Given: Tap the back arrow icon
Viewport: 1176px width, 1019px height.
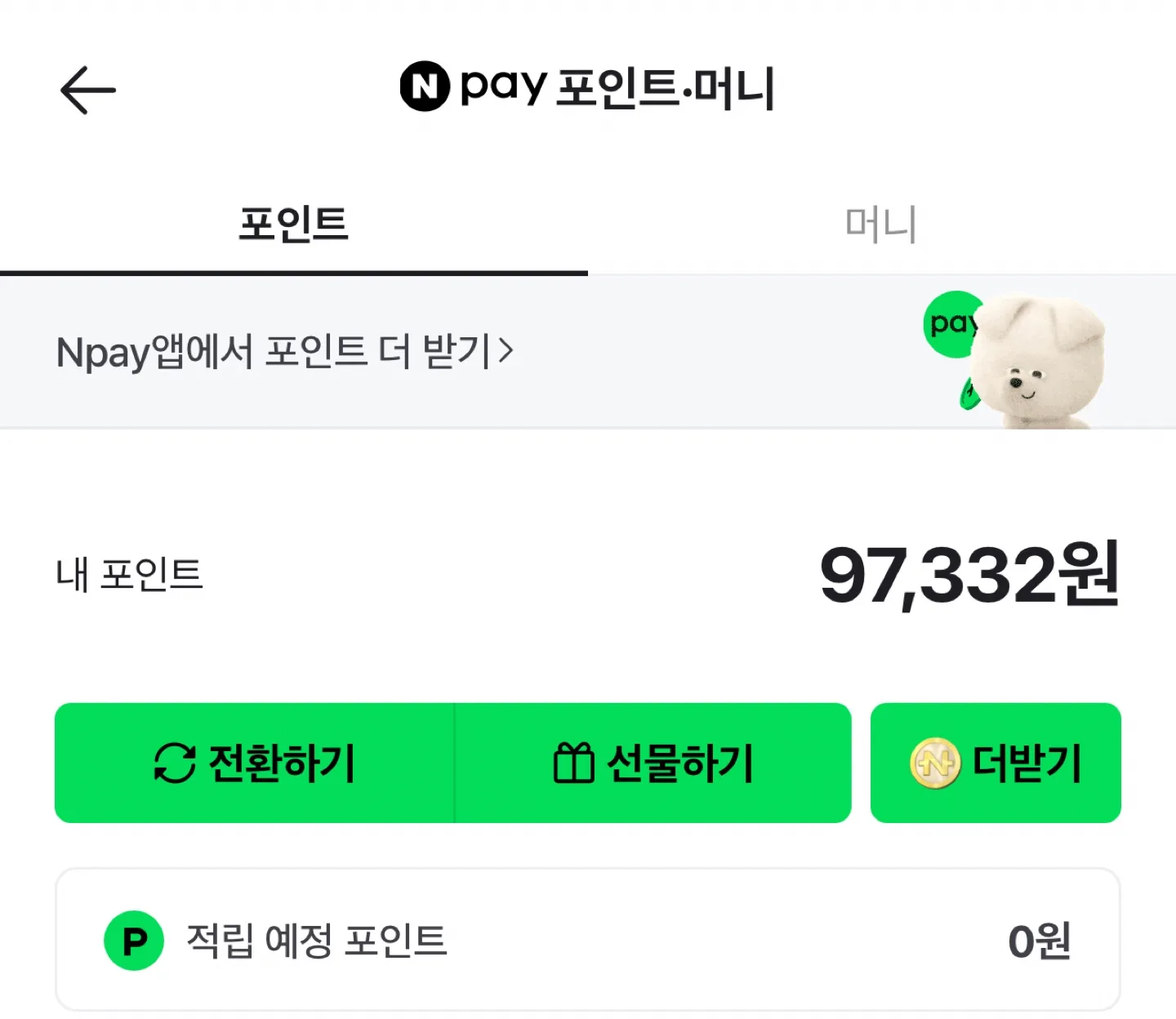Looking at the screenshot, I should tap(88, 90).
